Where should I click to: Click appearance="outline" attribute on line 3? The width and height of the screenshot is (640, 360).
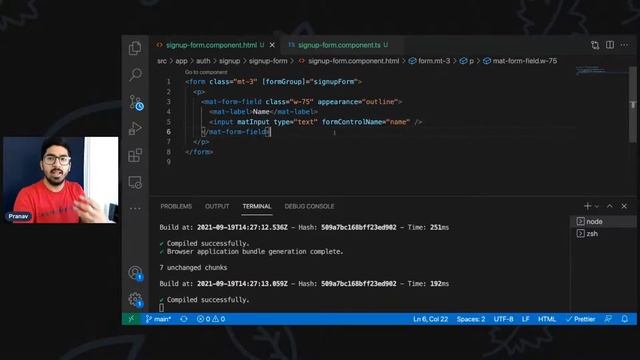pyautogui.click(x=358, y=102)
